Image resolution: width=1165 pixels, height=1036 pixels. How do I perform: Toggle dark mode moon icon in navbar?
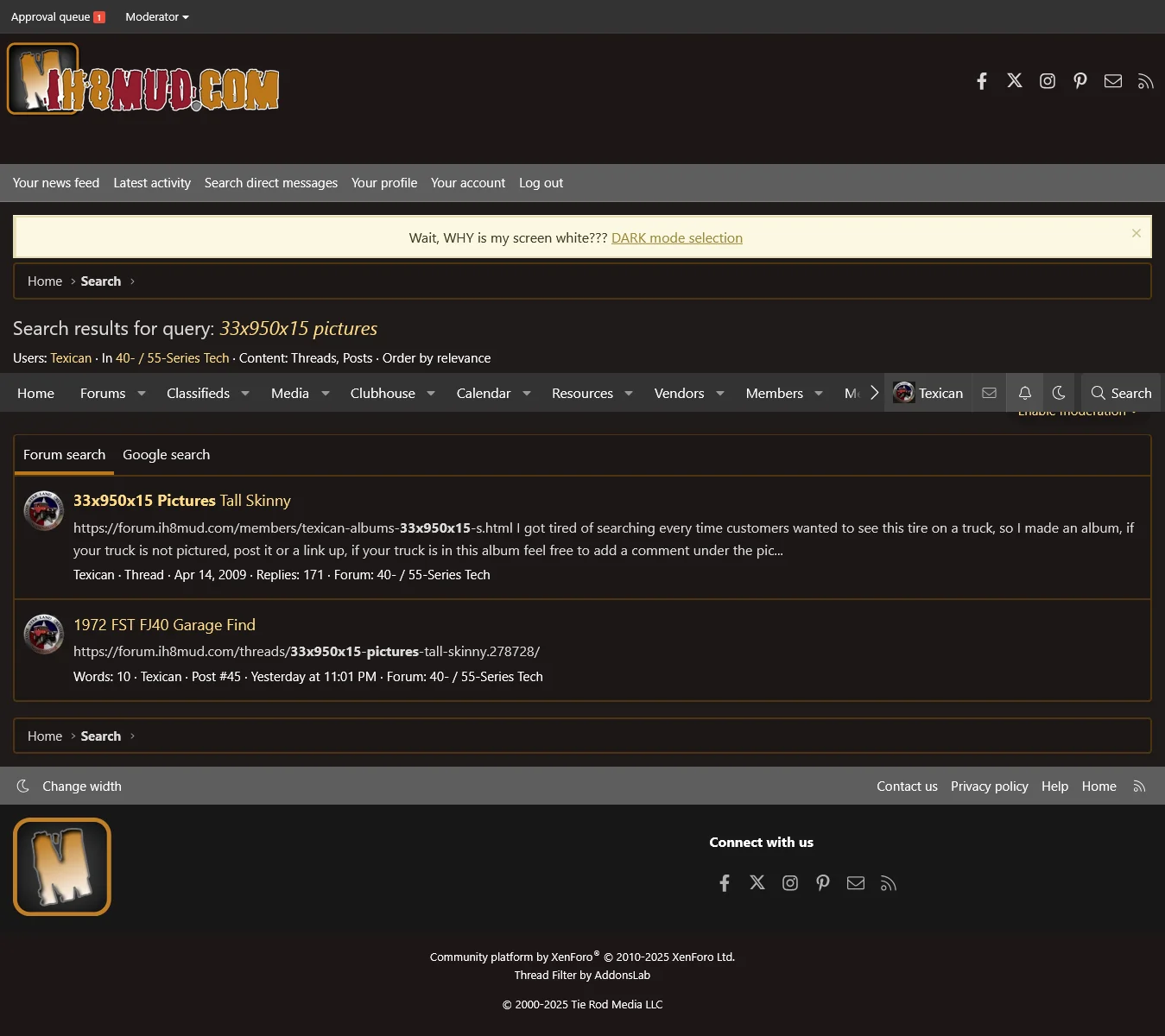coord(1059,393)
